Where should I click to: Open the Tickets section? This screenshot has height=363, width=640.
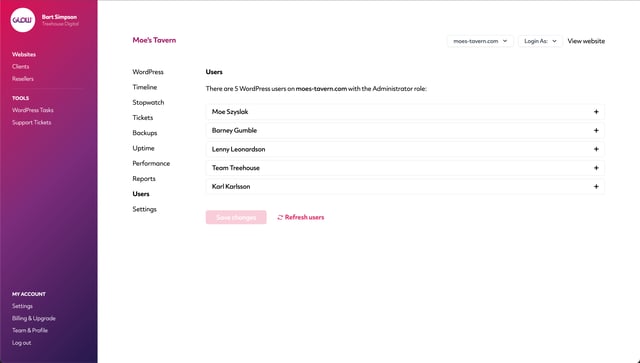(x=142, y=118)
